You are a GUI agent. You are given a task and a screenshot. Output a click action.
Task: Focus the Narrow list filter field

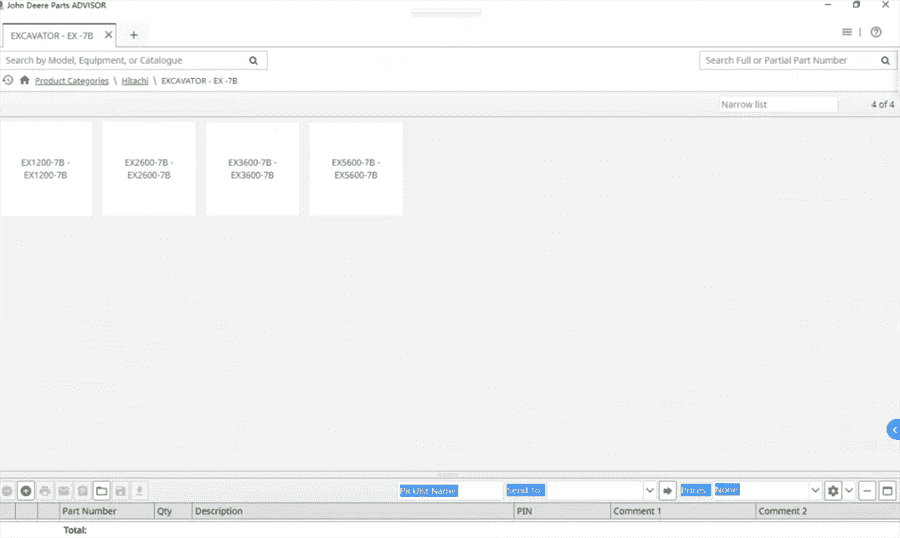[778, 104]
